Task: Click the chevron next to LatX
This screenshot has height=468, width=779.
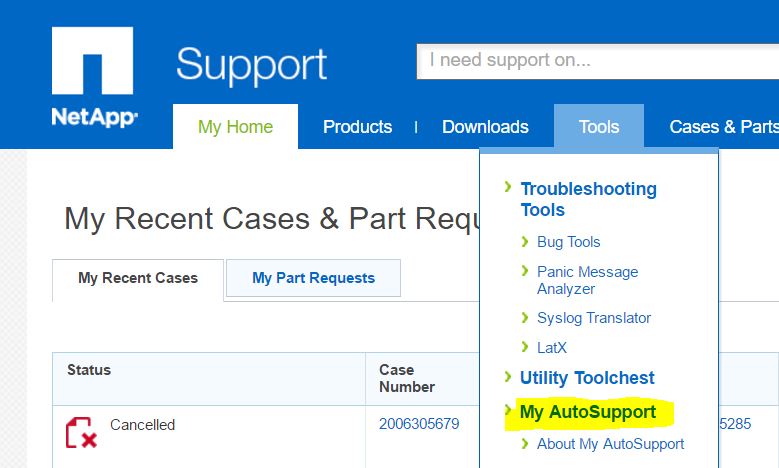Action: tap(526, 347)
